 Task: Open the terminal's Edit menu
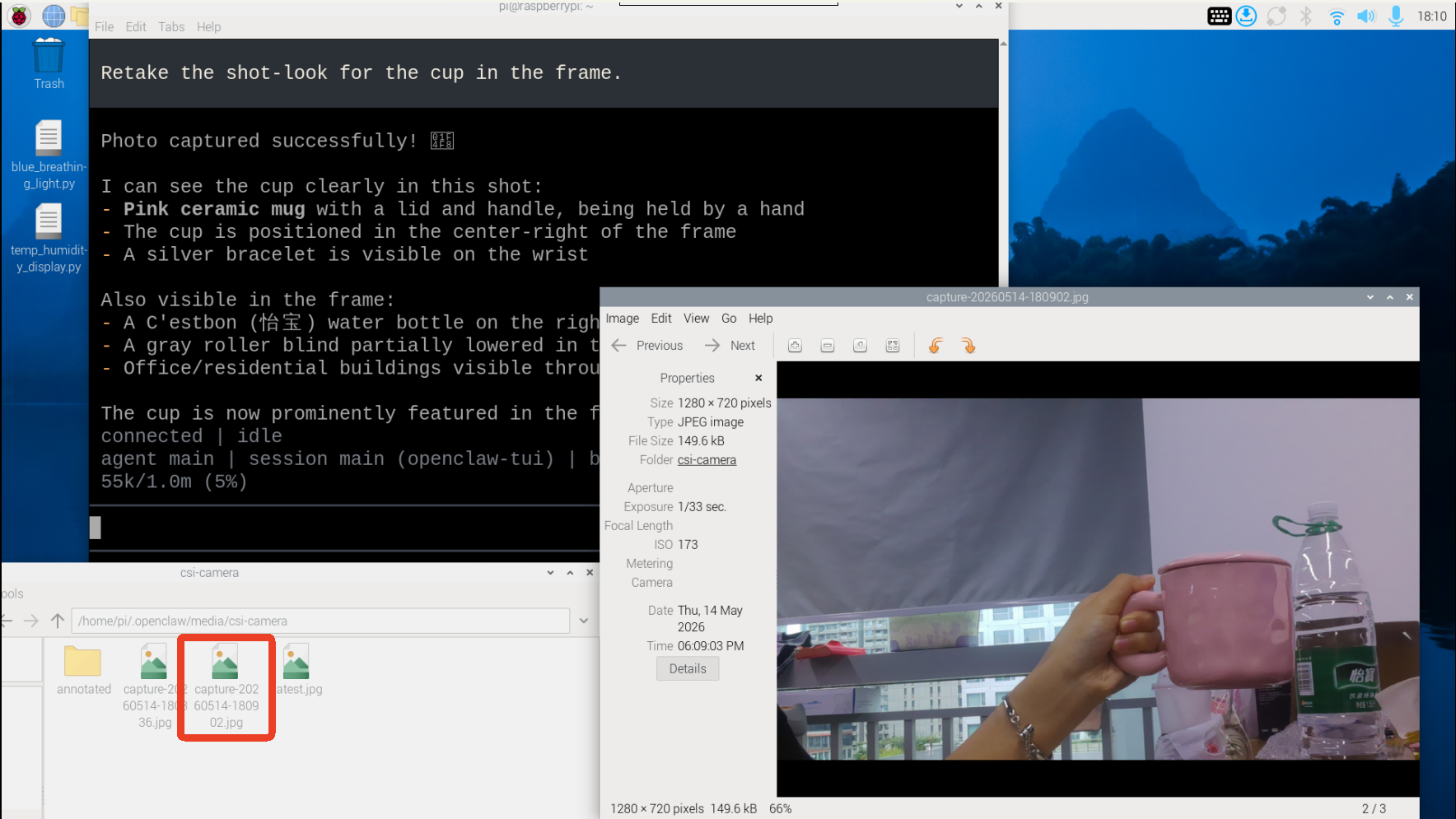point(136,27)
